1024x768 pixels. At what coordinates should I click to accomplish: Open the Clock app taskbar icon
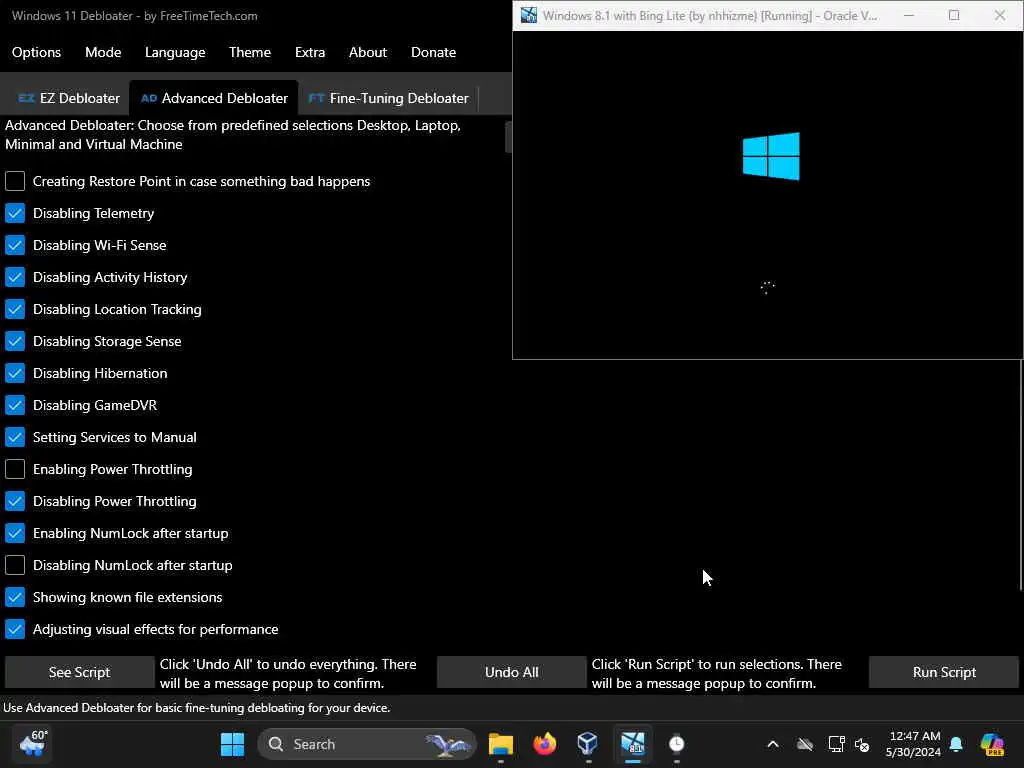(x=677, y=744)
